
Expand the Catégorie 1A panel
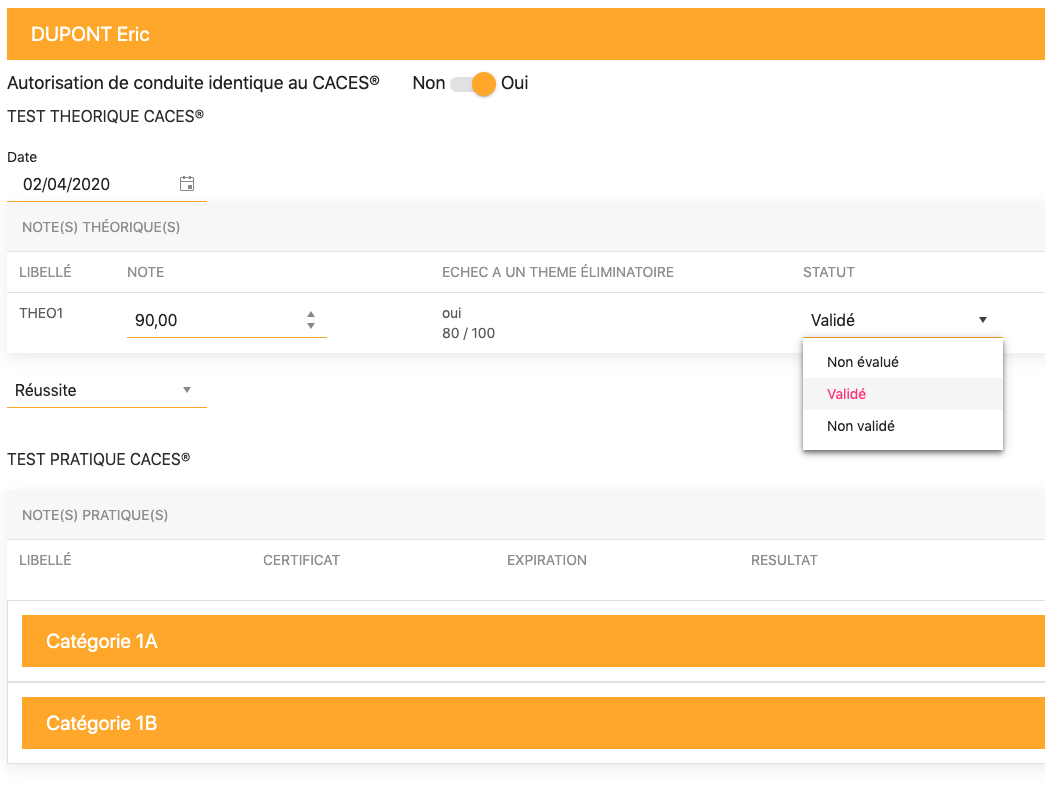533,641
